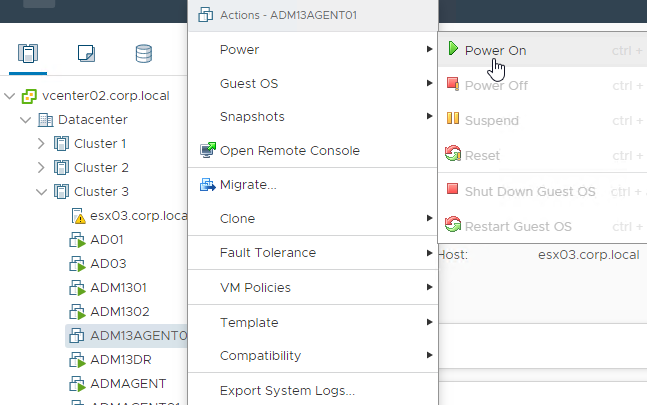Click the ADM13AGENT01 powered-off VM icon

click(x=77, y=336)
